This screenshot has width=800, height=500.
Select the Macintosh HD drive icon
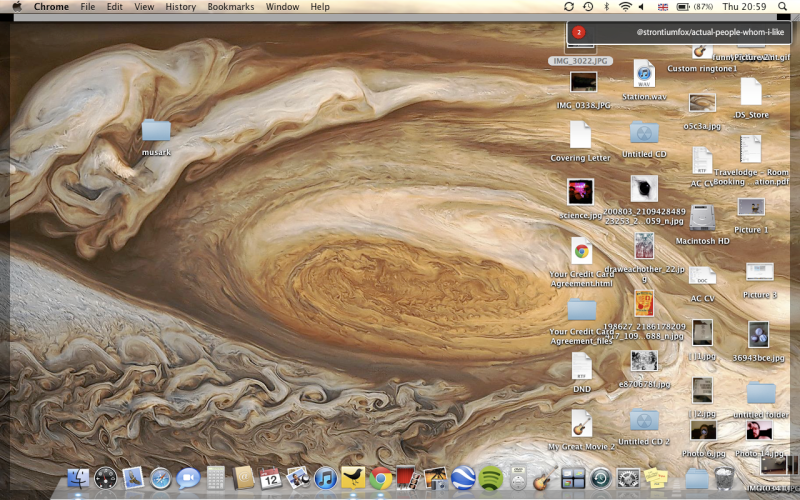(702, 217)
